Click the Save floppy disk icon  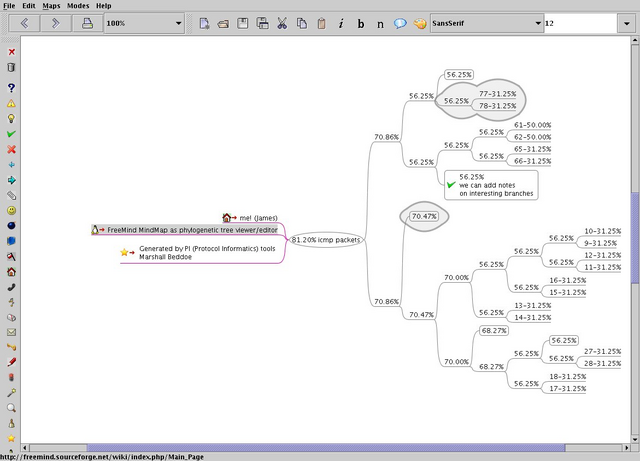tap(243, 23)
